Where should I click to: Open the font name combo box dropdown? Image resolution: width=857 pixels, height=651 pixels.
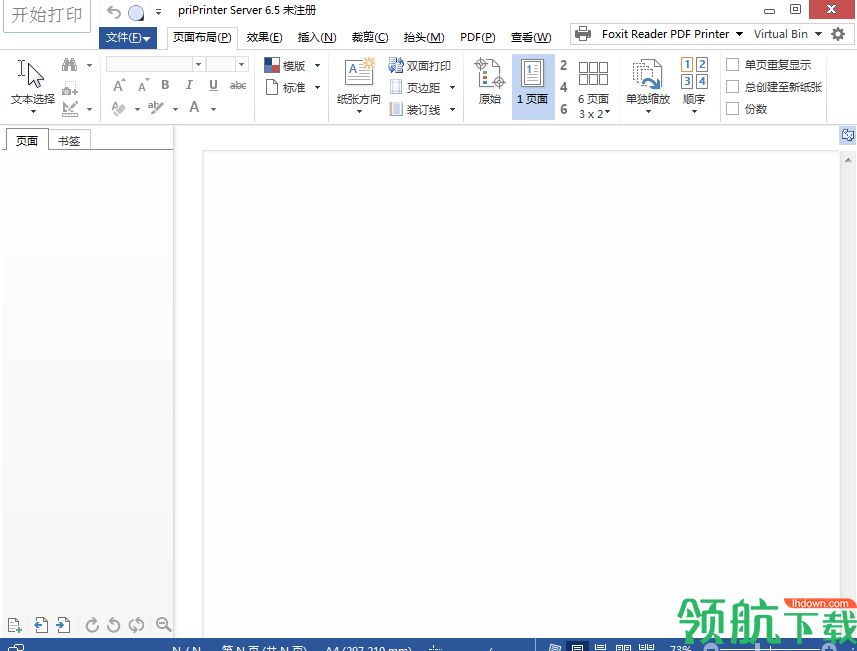pyautogui.click(x=198, y=64)
